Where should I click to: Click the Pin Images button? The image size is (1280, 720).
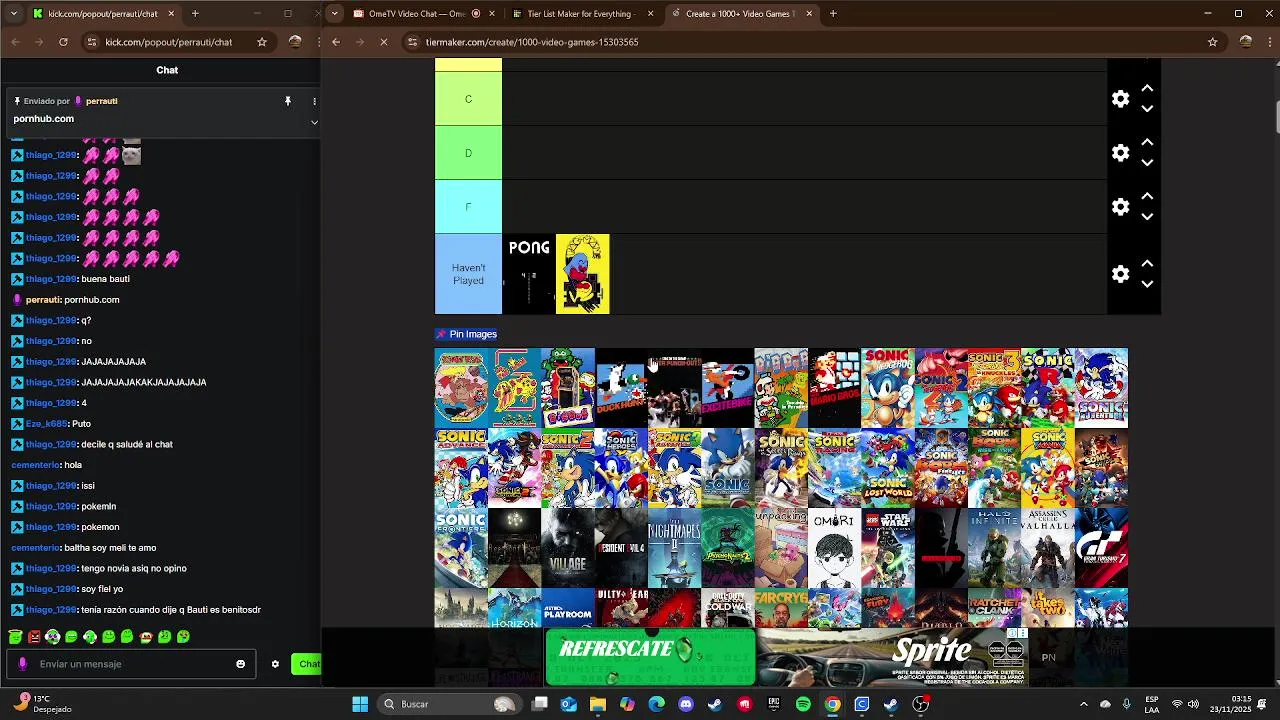pos(466,334)
